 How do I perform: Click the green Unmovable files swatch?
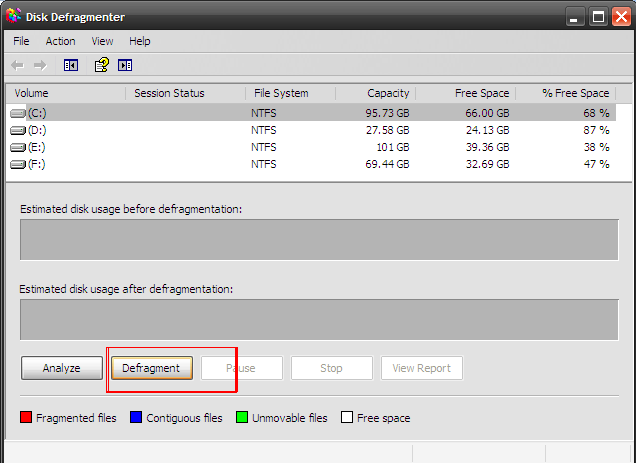point(242,417)
